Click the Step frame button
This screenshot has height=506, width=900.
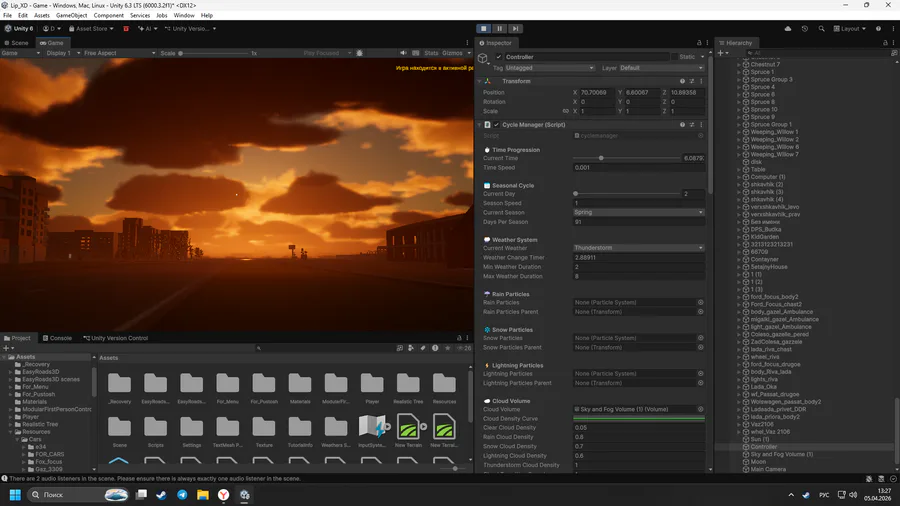click(x=514, y=29)
